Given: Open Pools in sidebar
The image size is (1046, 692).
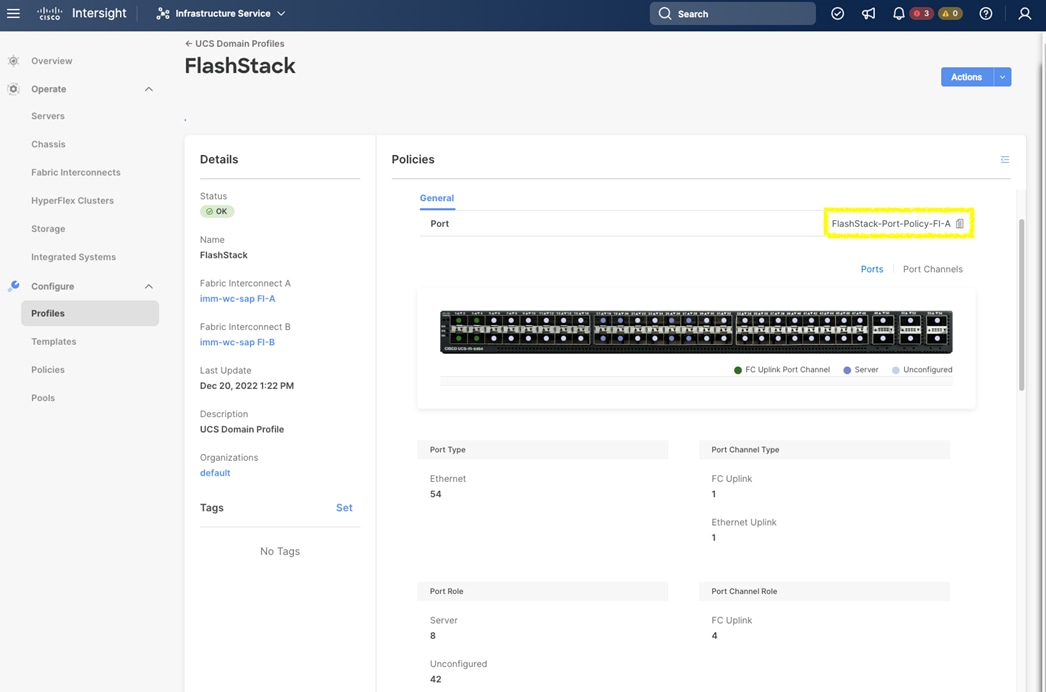Looking at the screenshot, I should (x=43, y=398).
